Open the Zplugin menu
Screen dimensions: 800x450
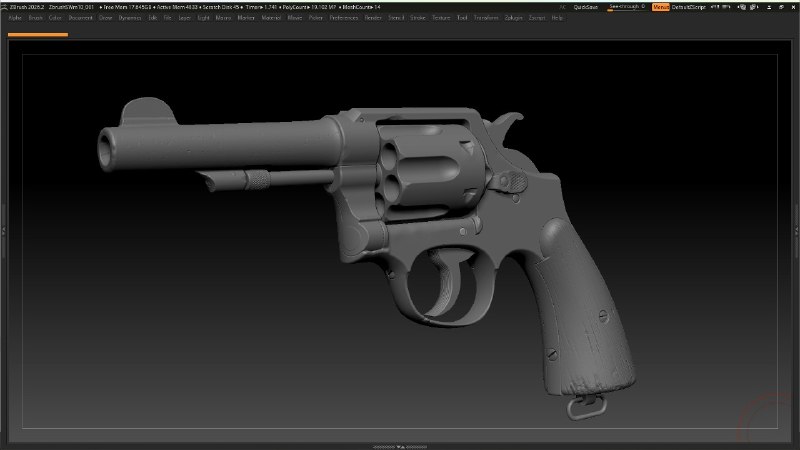(513, 18)
